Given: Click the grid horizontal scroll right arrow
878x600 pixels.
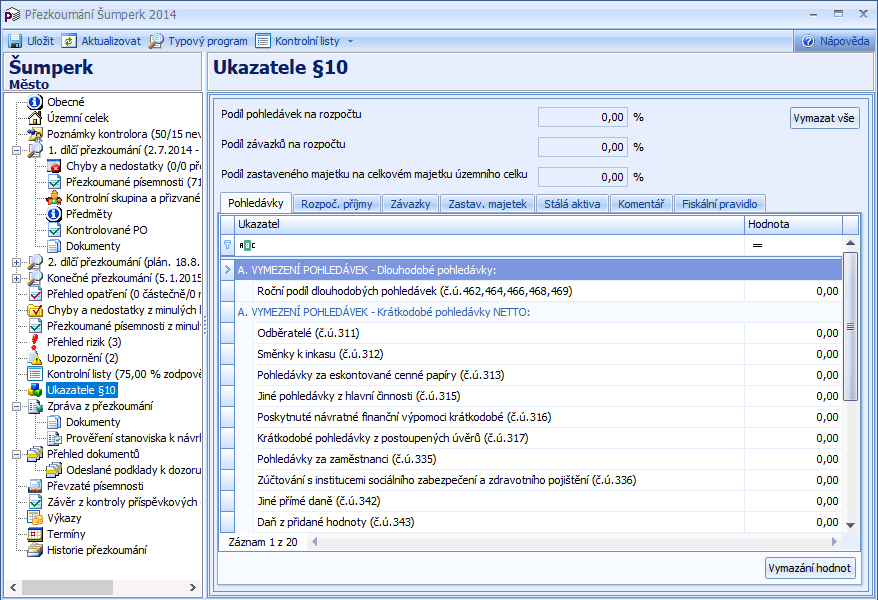Looking at the screenshot, I should [x=834, y=542].
